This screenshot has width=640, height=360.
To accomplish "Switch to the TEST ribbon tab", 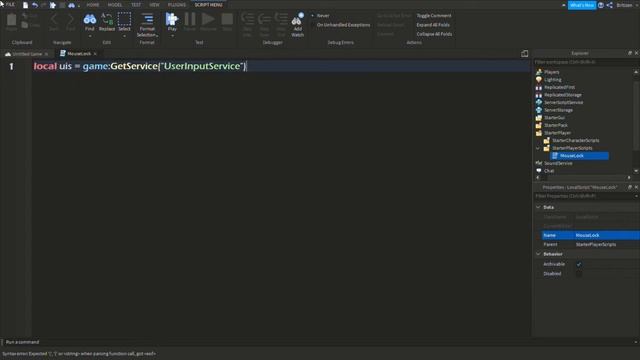I will 136,5.
